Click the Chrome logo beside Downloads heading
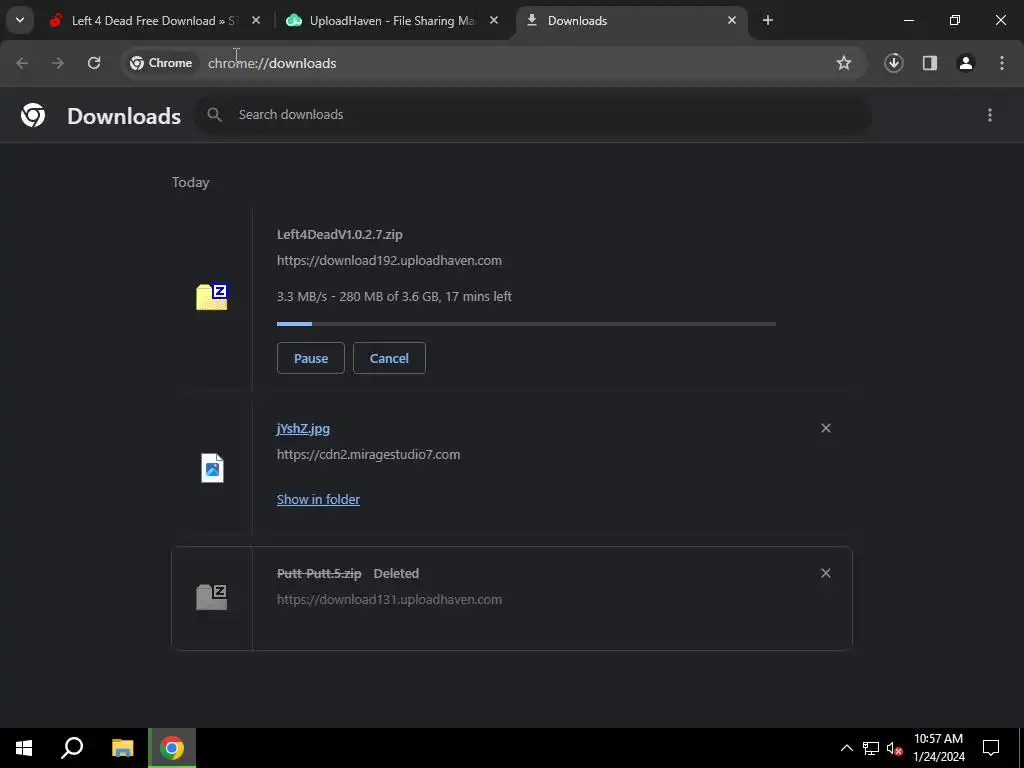Image resolution: width=1024 pixels, height=768 pixels. coord(33,116)
